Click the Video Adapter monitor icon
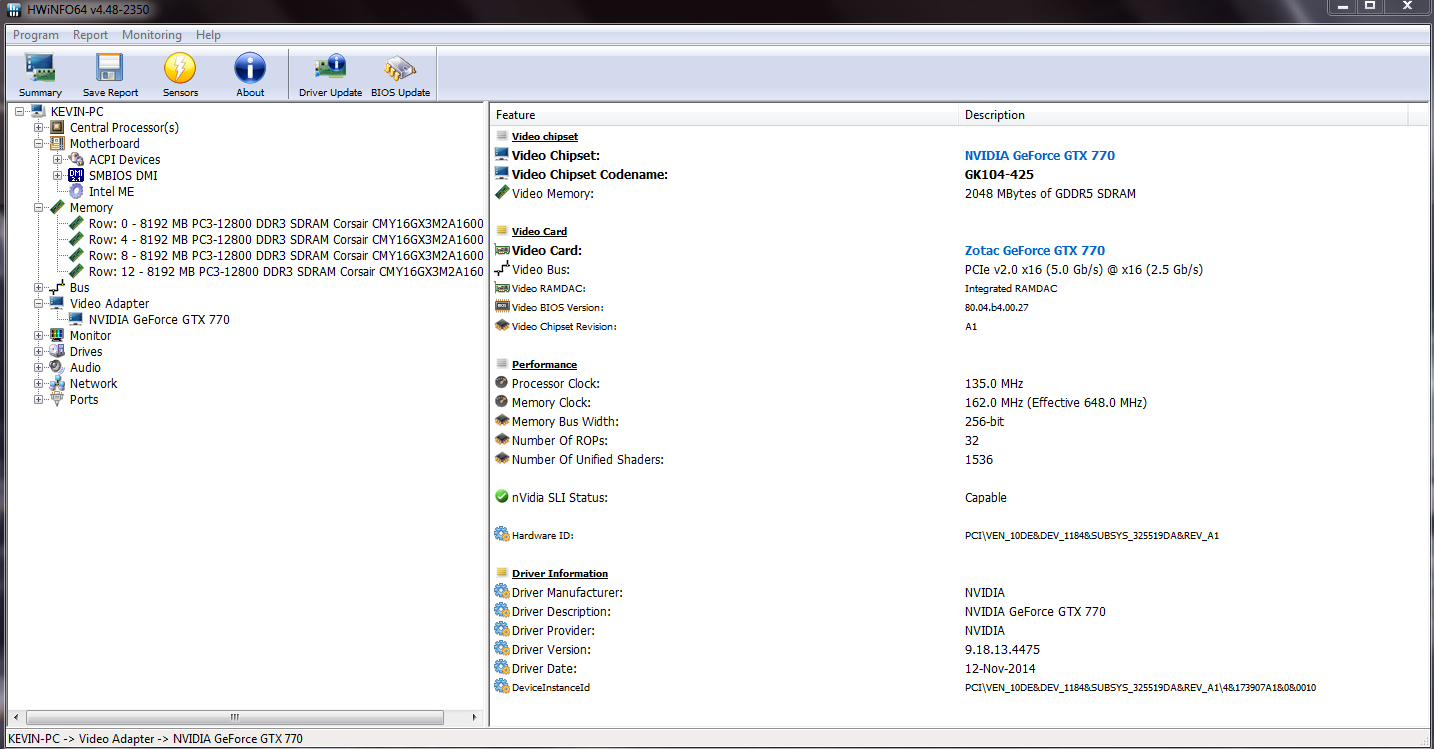 57,303
